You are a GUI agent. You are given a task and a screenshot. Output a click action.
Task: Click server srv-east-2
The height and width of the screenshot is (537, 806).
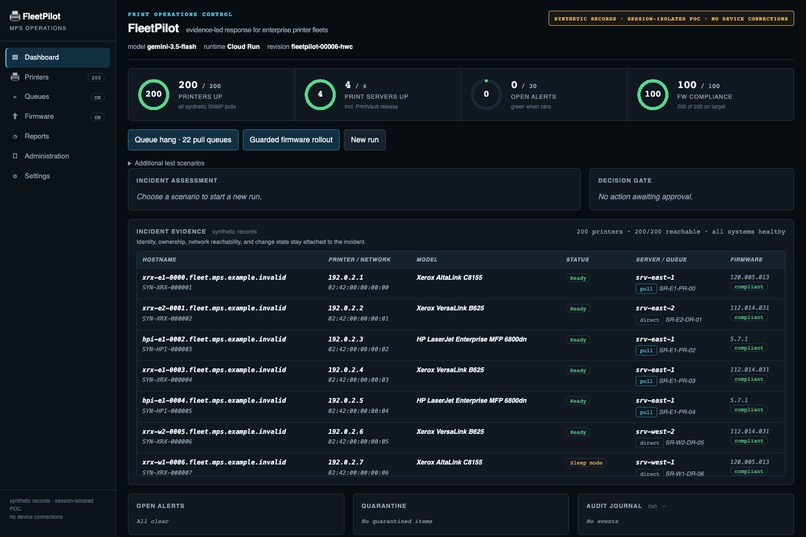pos(655,308)
